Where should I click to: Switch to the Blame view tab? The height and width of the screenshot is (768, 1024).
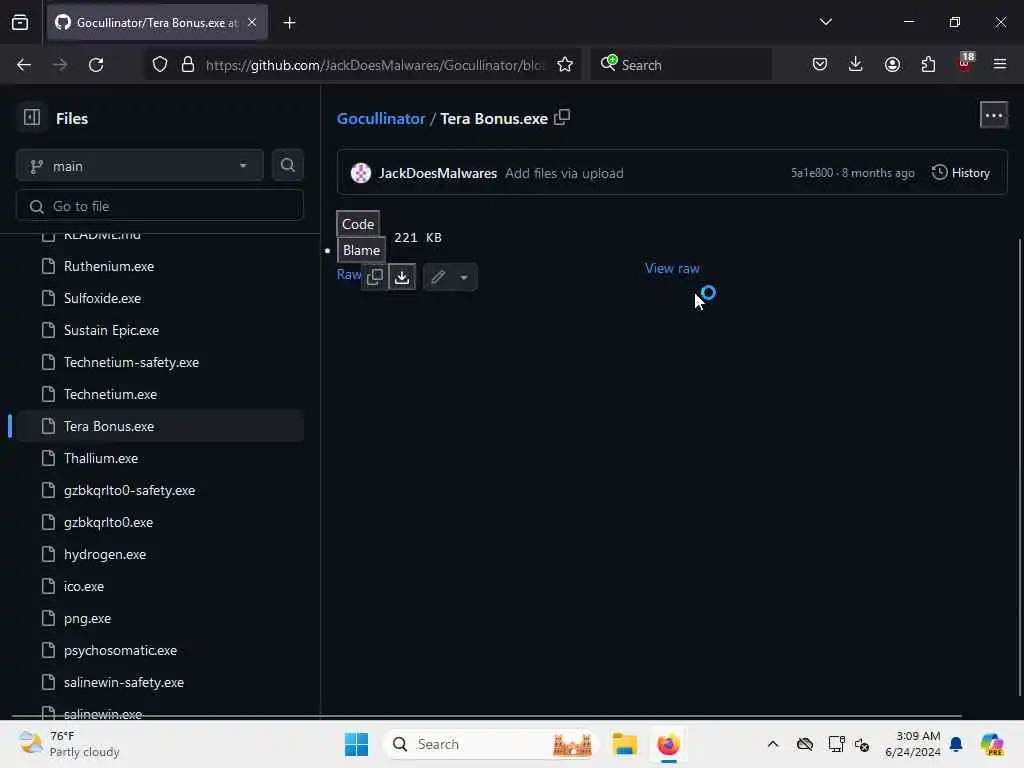[x=361, y=250]
